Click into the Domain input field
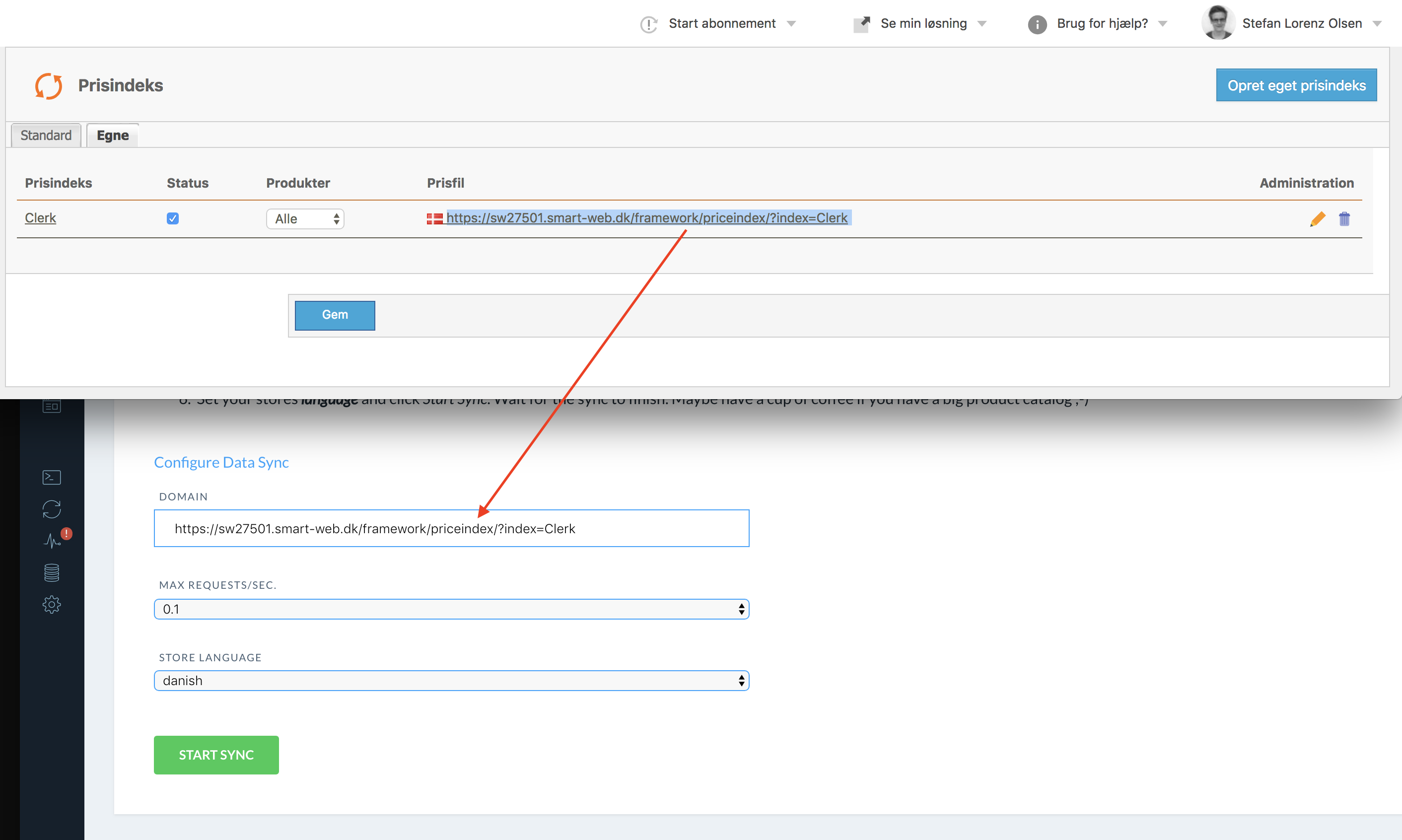Image resolution: width=1402 pixels, height=840 pixels. click(x=451, y=528)
